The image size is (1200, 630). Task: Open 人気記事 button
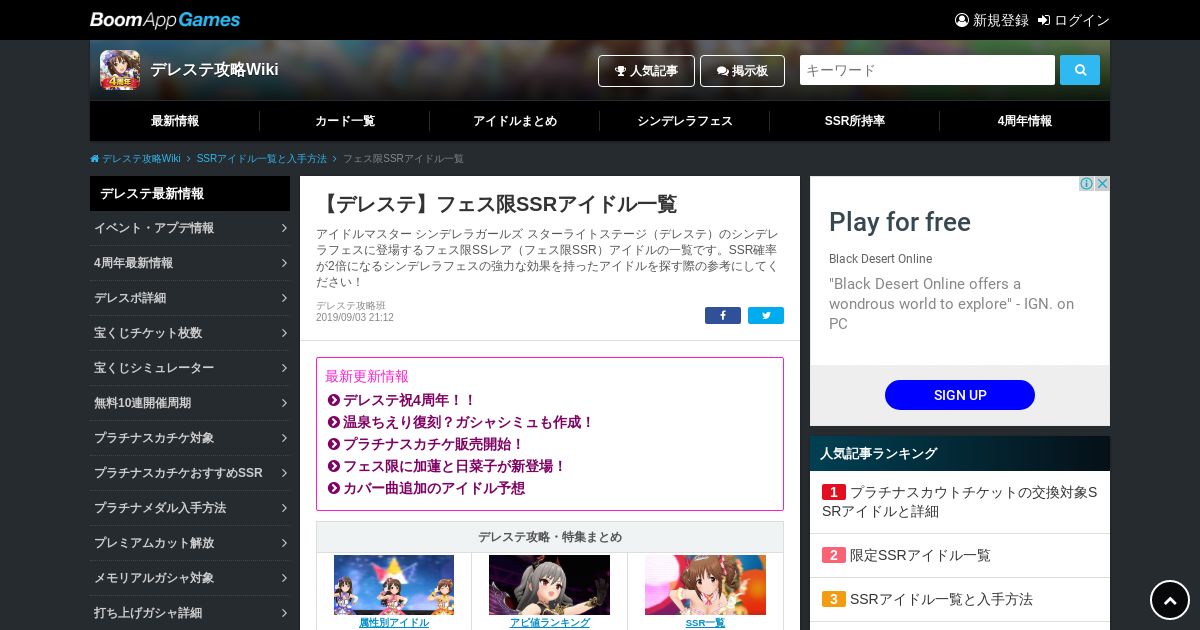pyautogui.click(x=646, y=71)
